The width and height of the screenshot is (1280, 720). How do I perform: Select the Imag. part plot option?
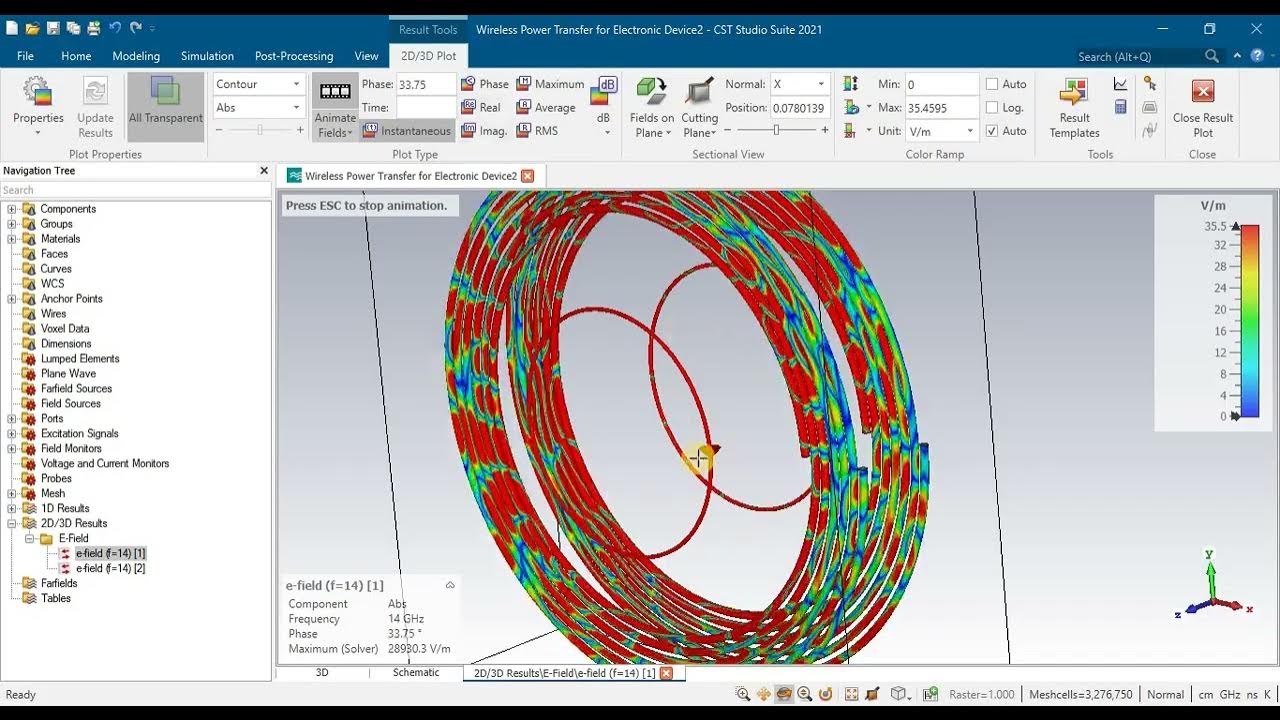click(x=484, y=131)
